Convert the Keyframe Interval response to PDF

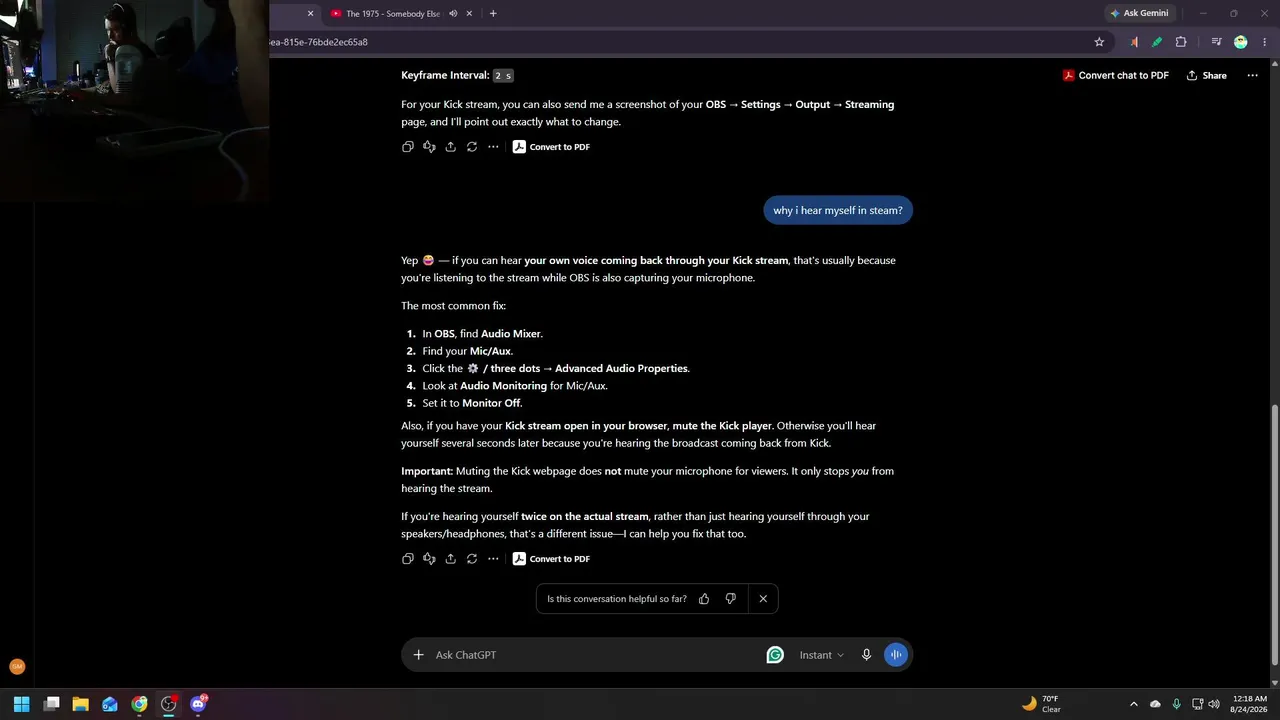[551, 147]
